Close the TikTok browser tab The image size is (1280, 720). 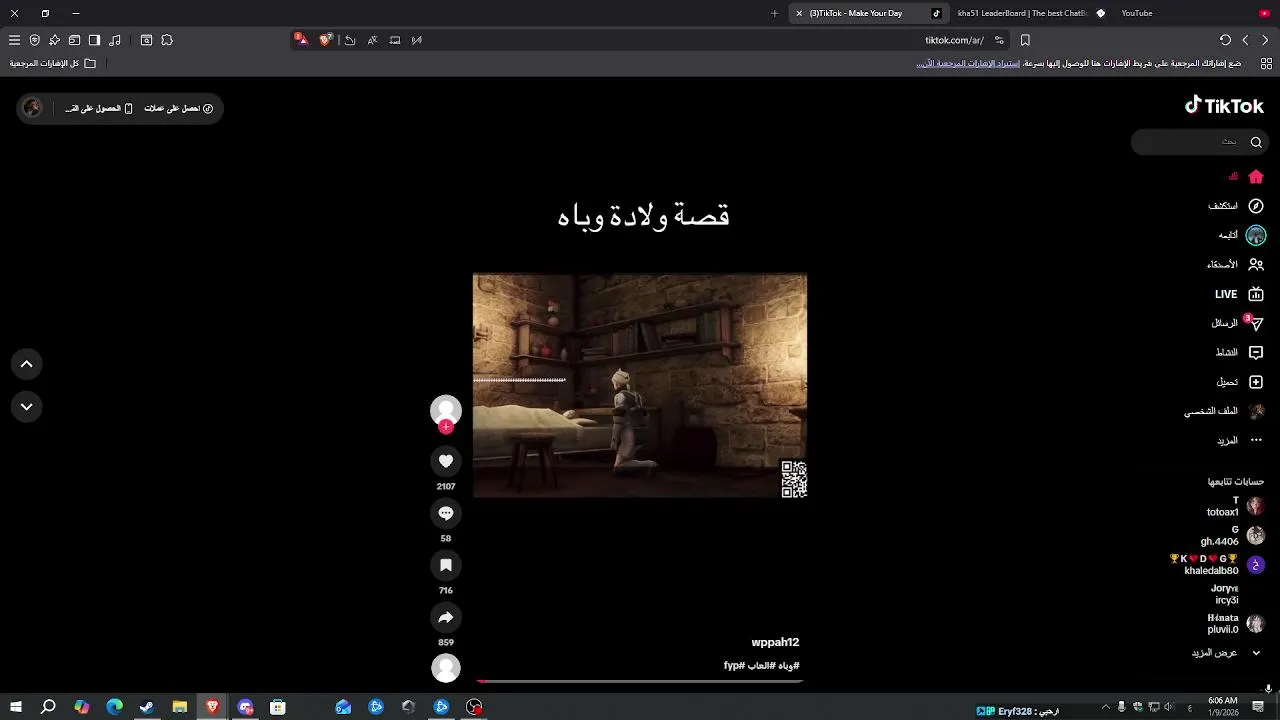click(x=799, y=13)
